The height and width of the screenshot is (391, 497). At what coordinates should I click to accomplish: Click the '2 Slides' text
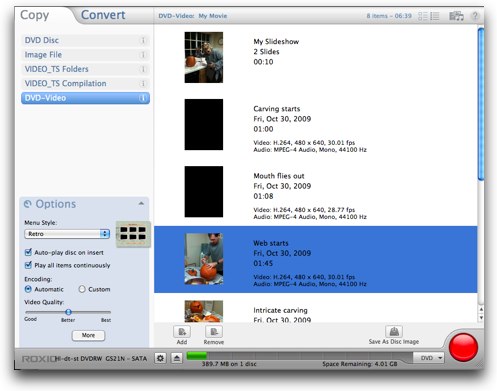(x=266, y=52)
